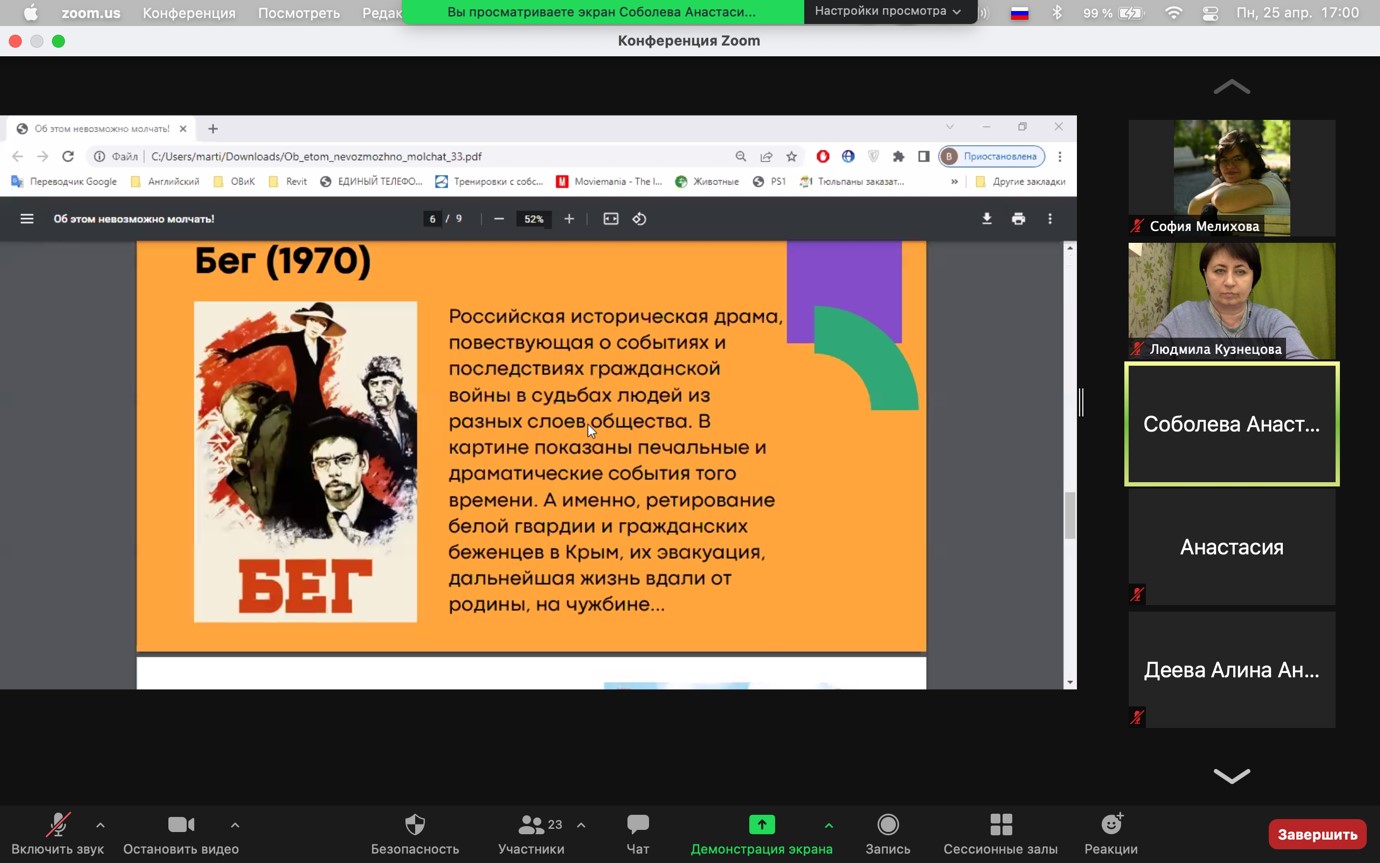Screen dimensions: 1380x863
Task: Open the Участники participants panel
Action: (531, 834)
